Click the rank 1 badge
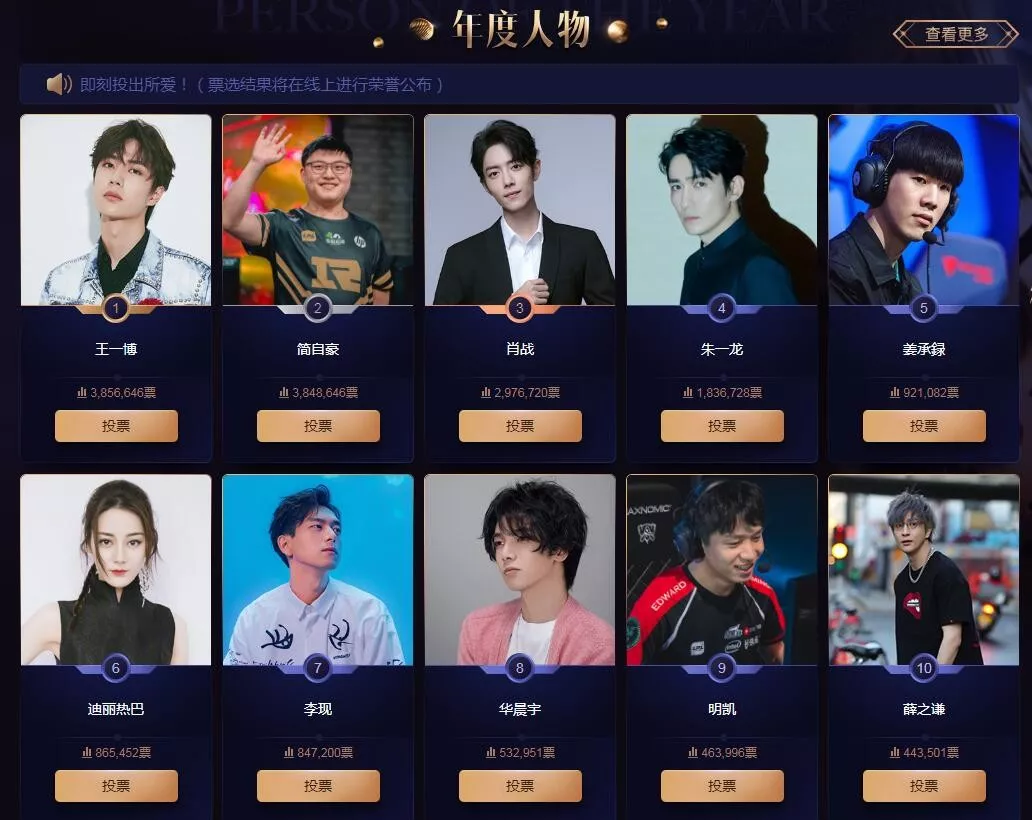This screenshot has width=1032, height=820. 116,308
